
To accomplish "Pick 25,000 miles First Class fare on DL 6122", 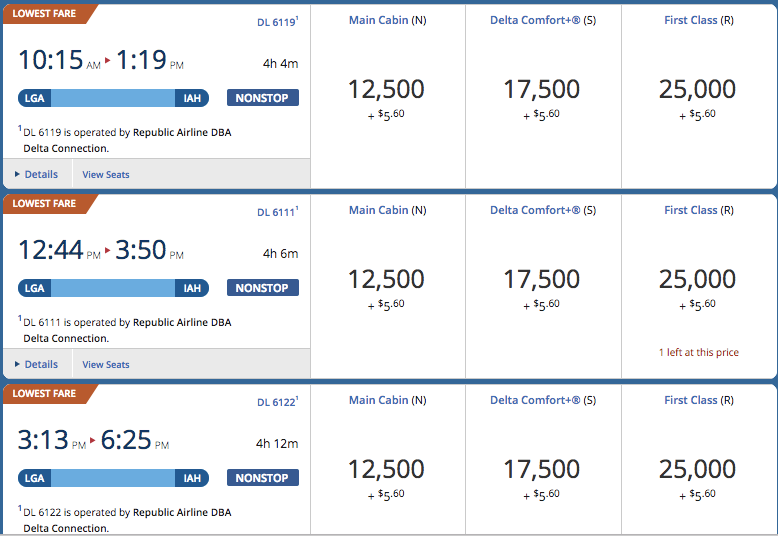I will tap(697, 478).
